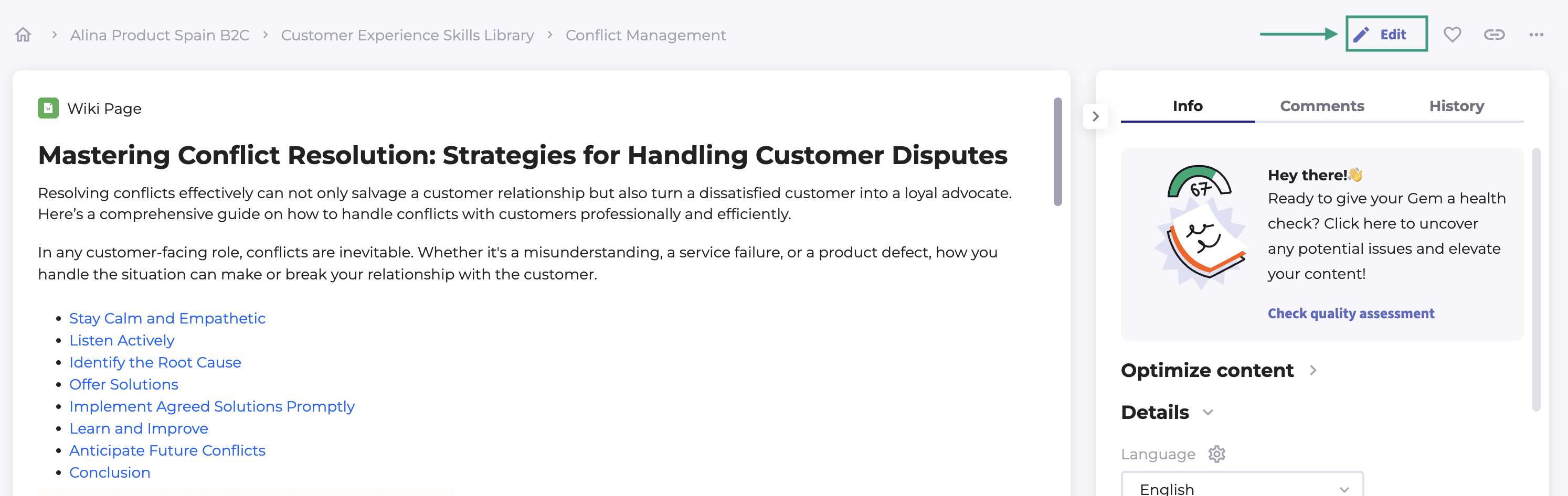Favorite this page with heart icon
Image resolution: width=1568 pixels, height=496 pixels.
click(x=1453, y=35)
